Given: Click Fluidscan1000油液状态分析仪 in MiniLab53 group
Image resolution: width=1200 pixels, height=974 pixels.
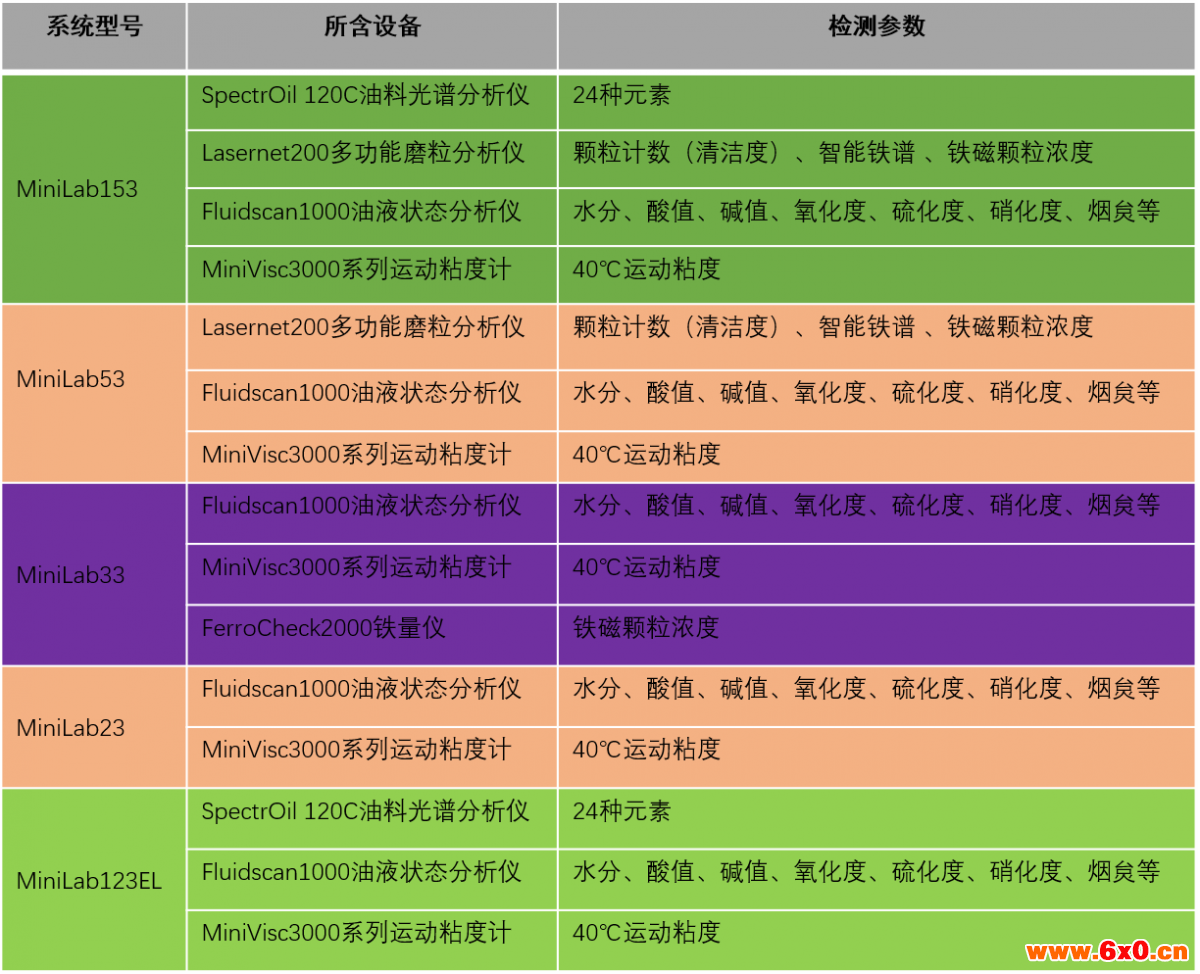Looking at the screenshot, I should pyautogui.click(x=372, y=400).
